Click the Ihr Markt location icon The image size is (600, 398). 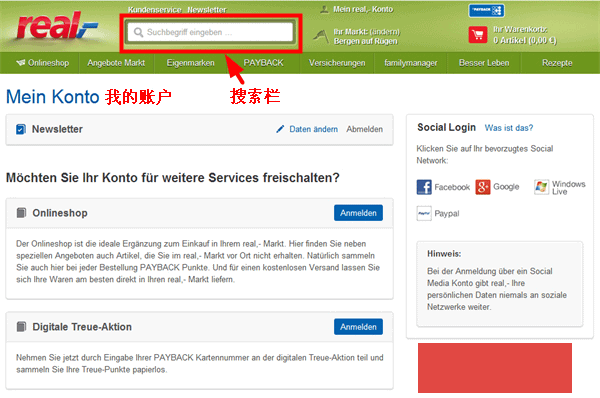pos(321,36)
